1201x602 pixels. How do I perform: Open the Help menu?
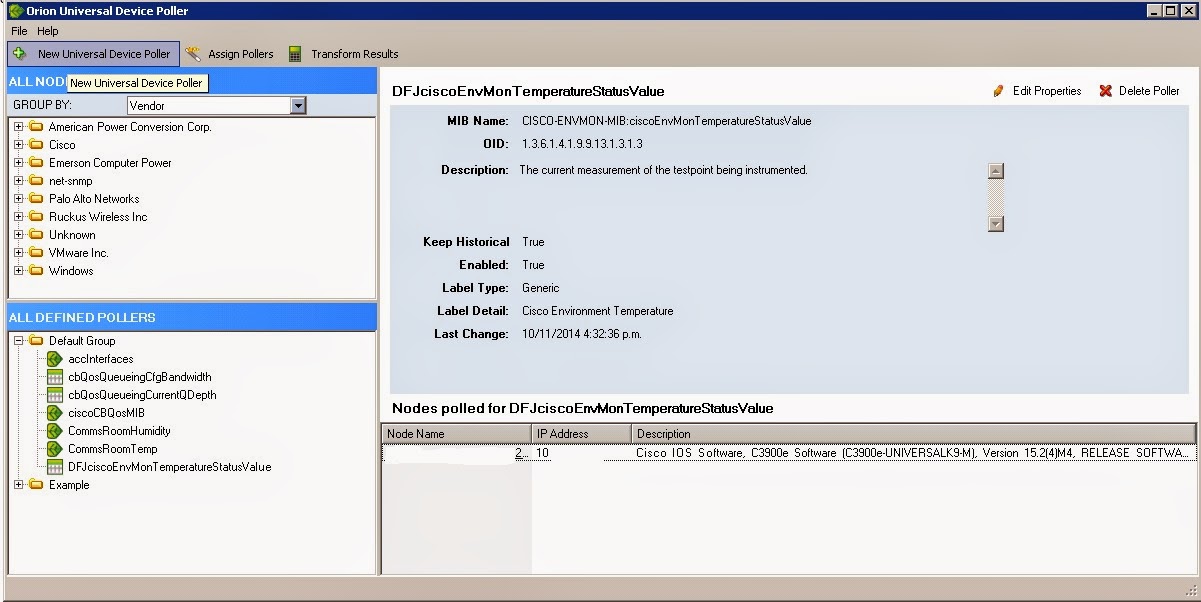[48, 31]
